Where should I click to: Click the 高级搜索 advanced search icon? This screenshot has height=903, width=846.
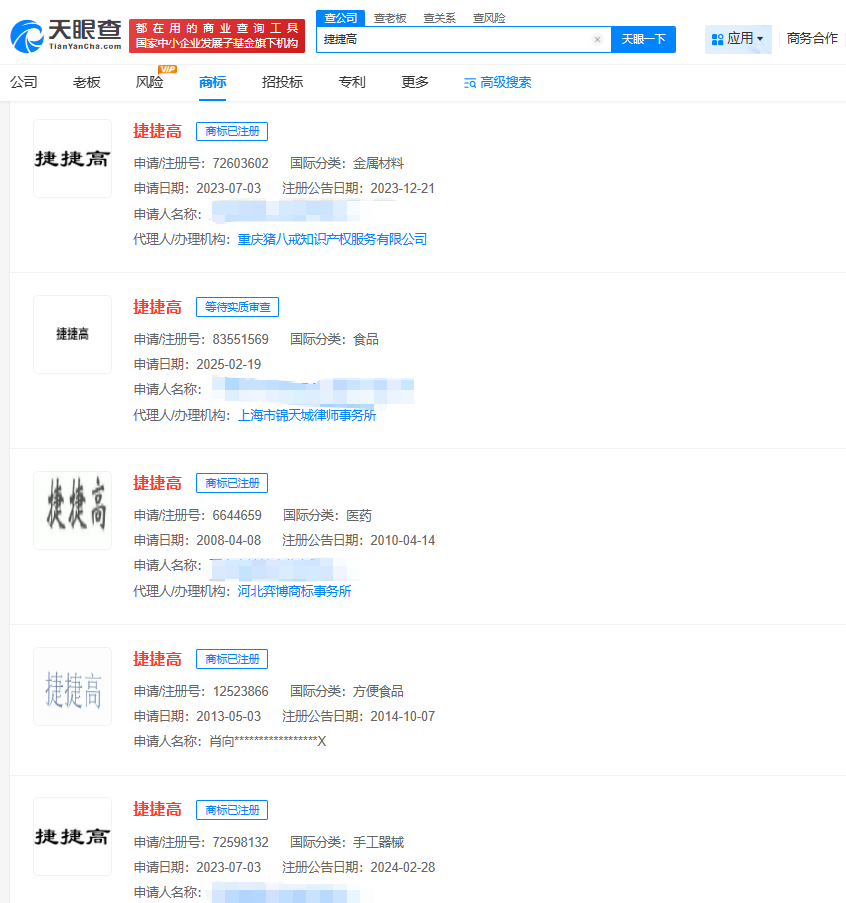[468, 84]
